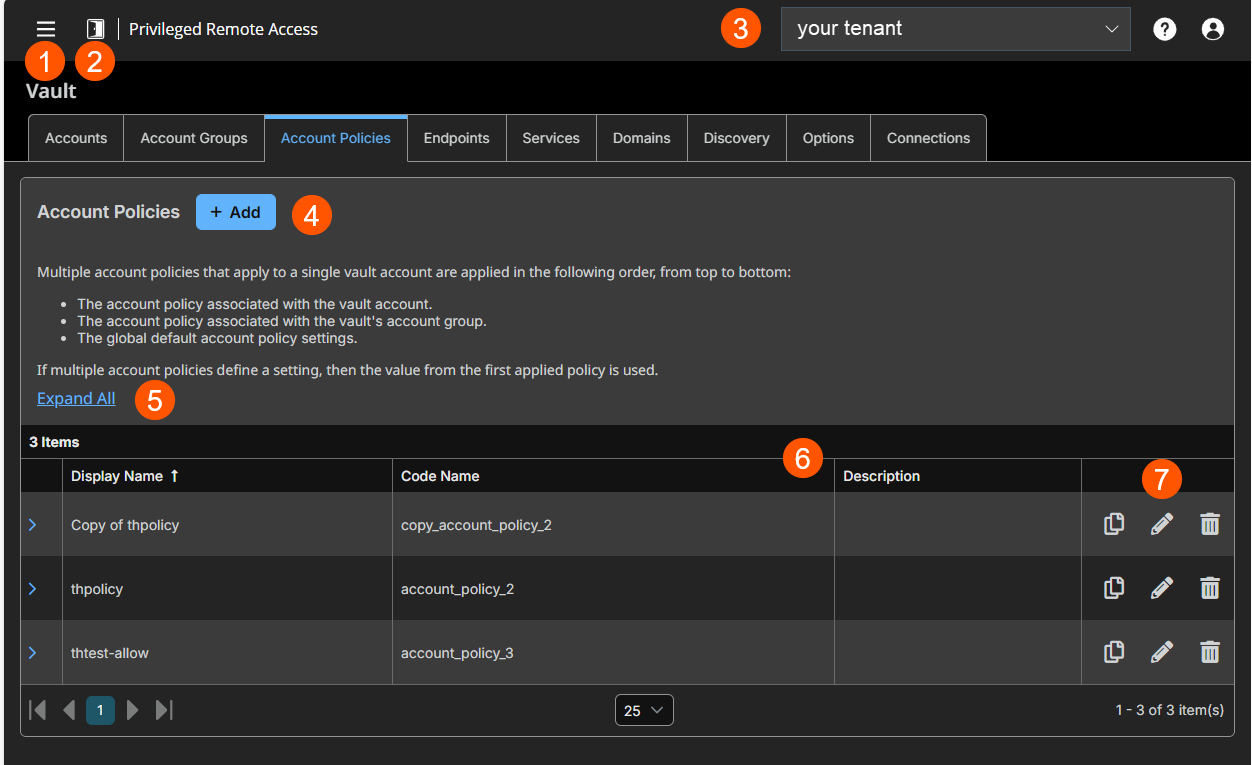Viewport: 1252px width, 765px height.
Task: Open the your tenant dropdown
Action: point(955,28)
